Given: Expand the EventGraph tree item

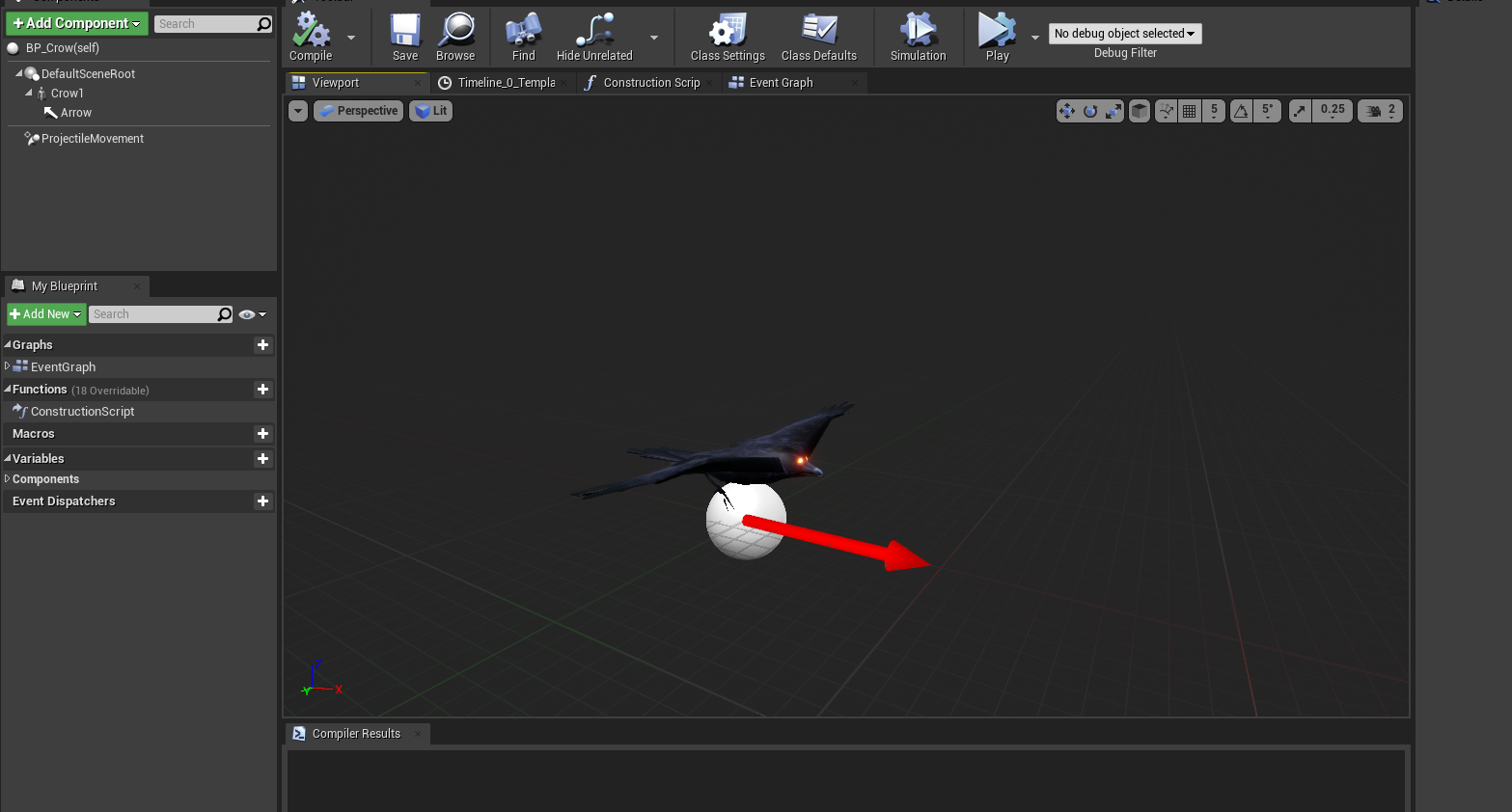Looking at the screenshot, I should 8,366.
